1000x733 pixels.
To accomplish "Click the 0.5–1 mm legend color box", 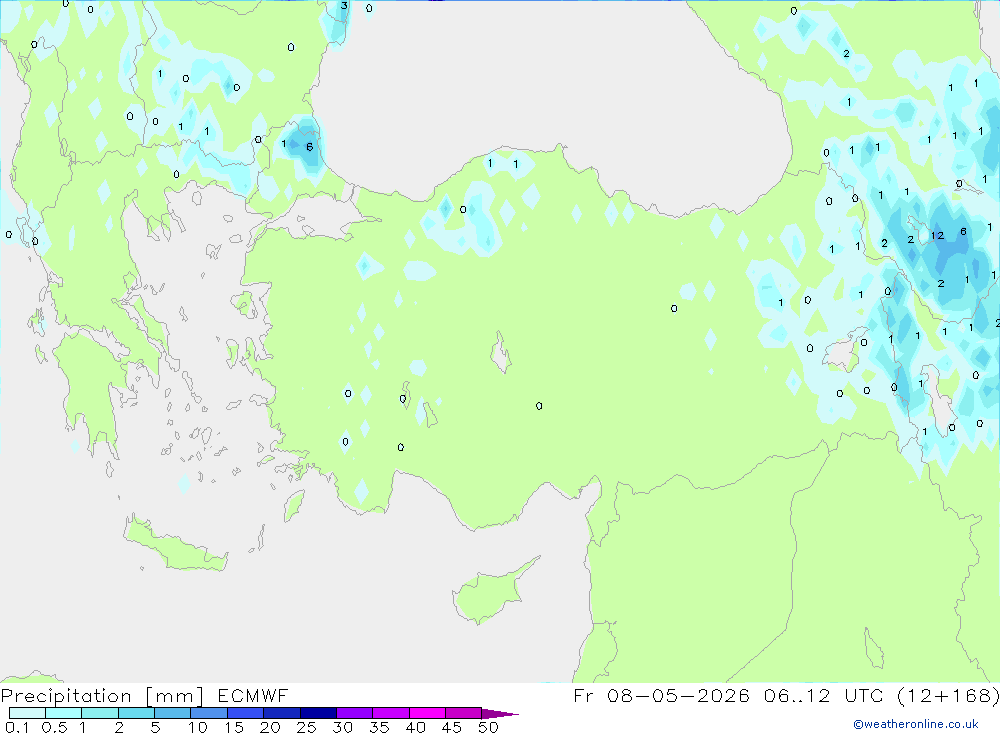I will (x=64, y=713).
